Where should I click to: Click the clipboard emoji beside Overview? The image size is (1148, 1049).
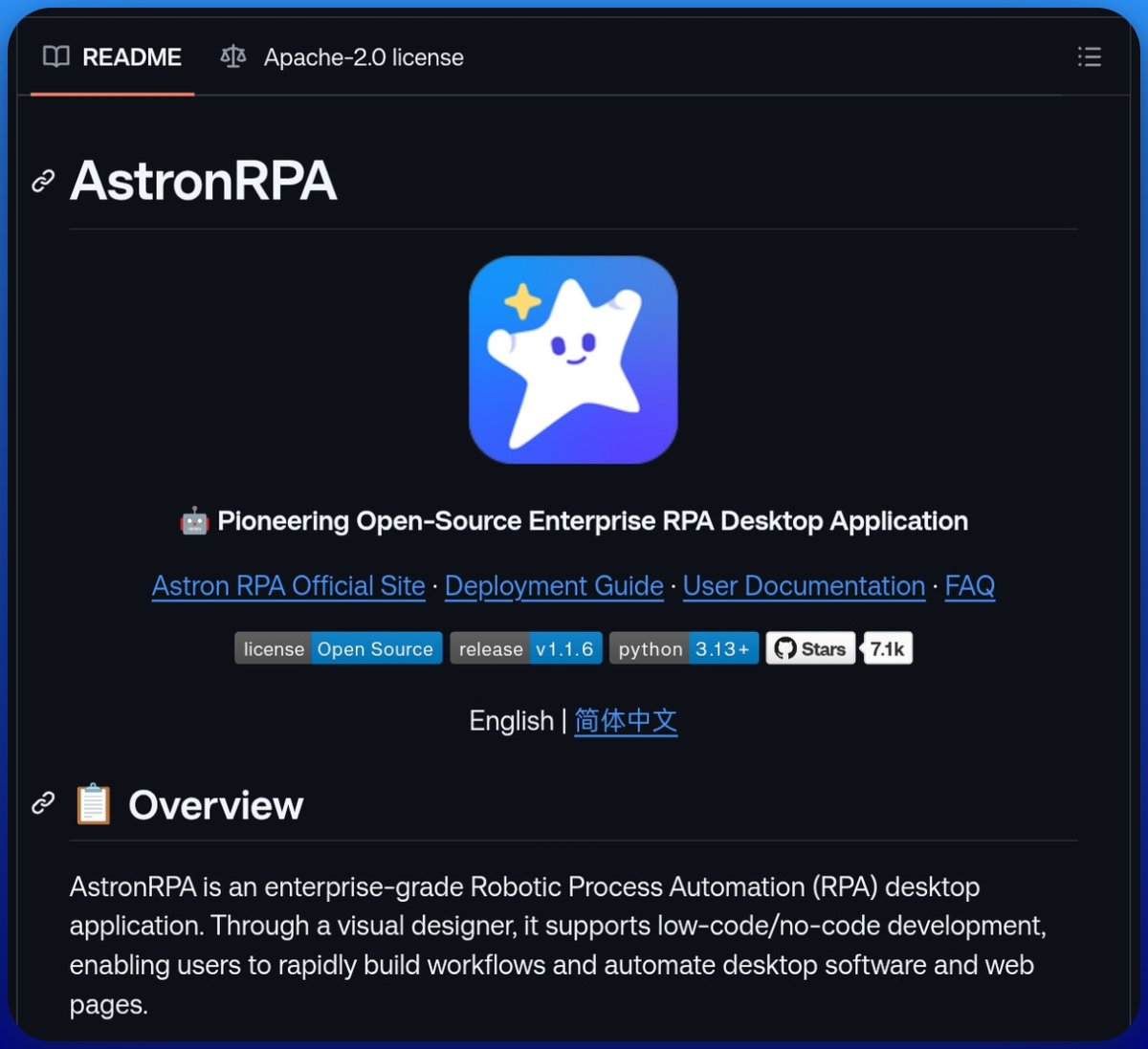pos(93,804)
